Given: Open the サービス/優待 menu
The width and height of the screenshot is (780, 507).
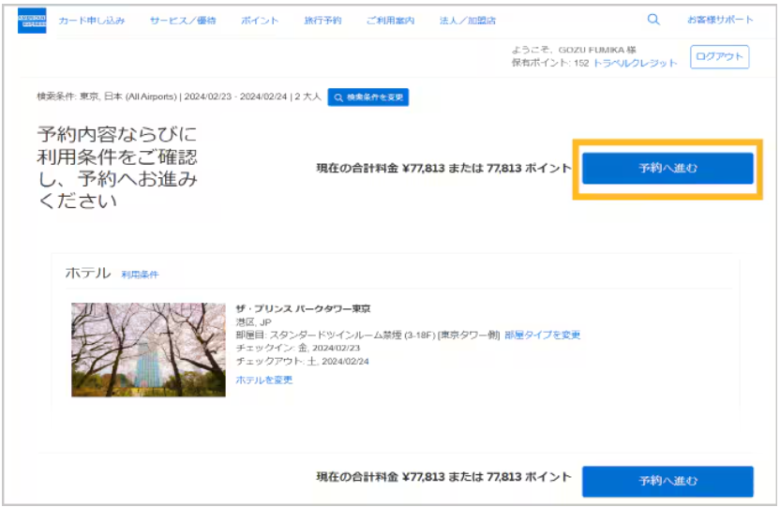Looking at the screenshot, I should tap(183, 20).
